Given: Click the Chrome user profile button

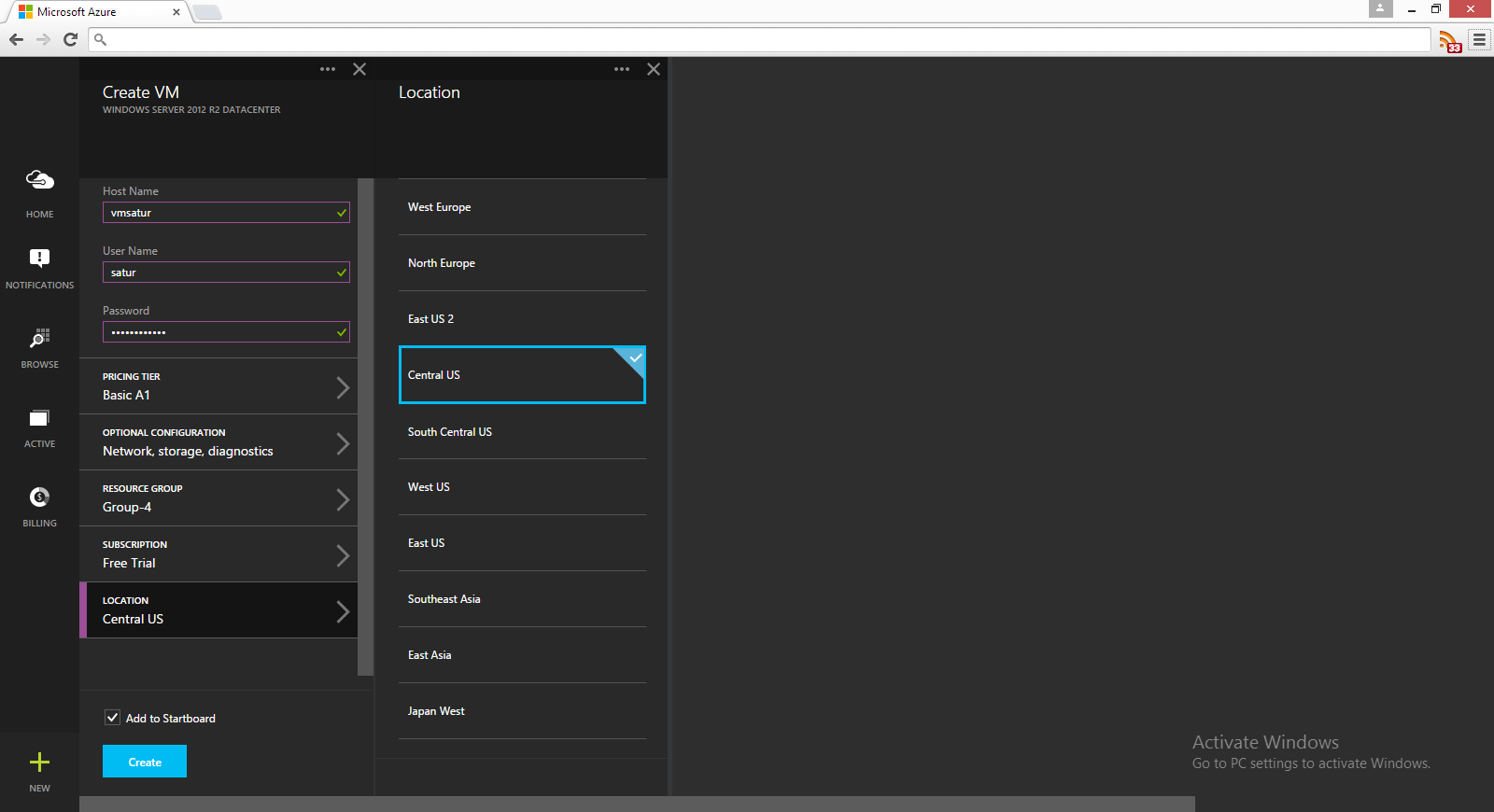Looking at the screenshot, I should click(1380, 8).
